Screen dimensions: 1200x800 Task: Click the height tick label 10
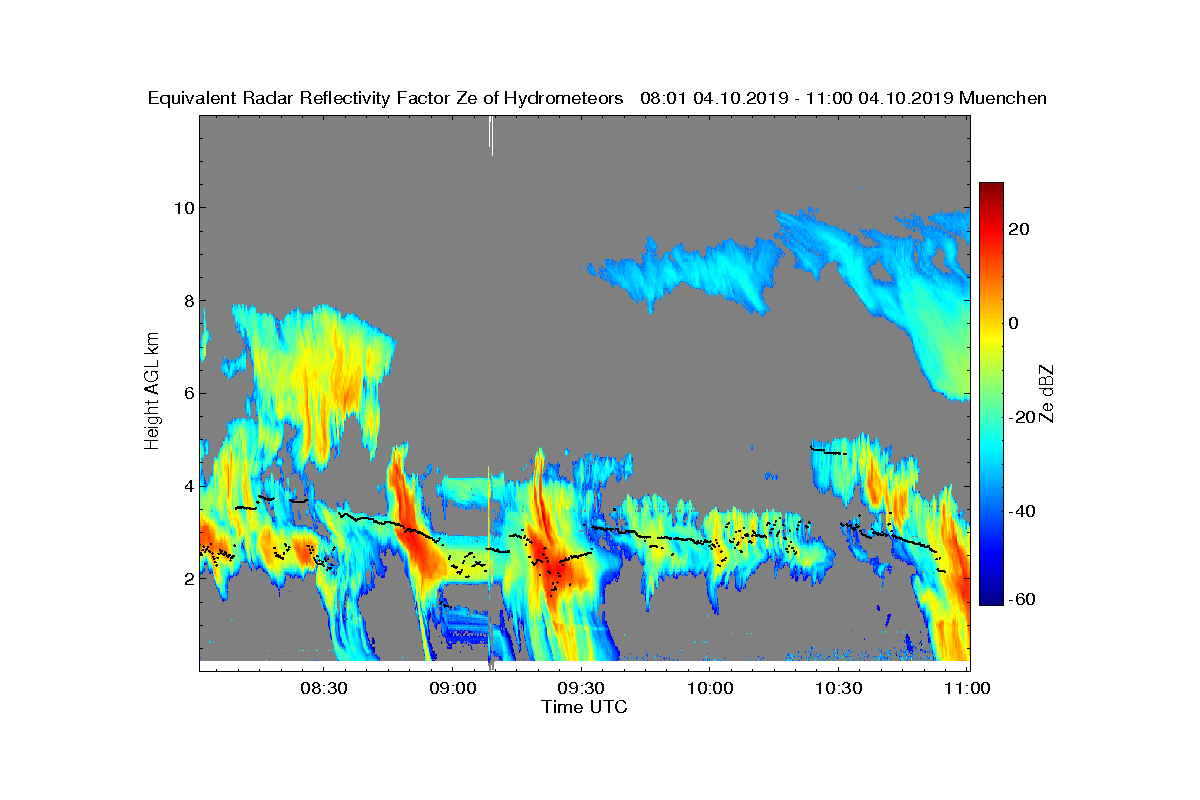pyautogui.click(x=182, y=208)
